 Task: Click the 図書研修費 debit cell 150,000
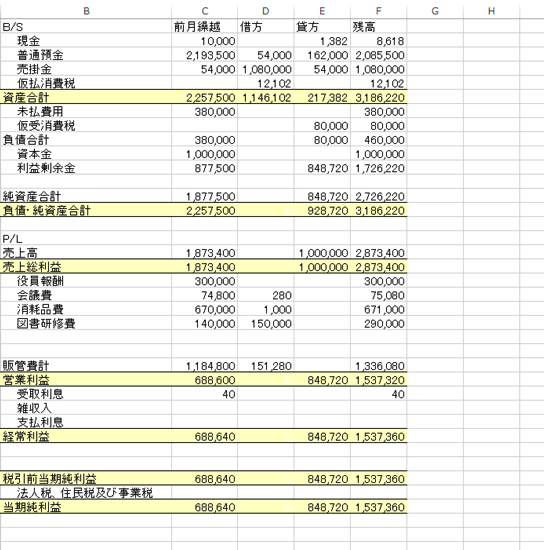266,323
